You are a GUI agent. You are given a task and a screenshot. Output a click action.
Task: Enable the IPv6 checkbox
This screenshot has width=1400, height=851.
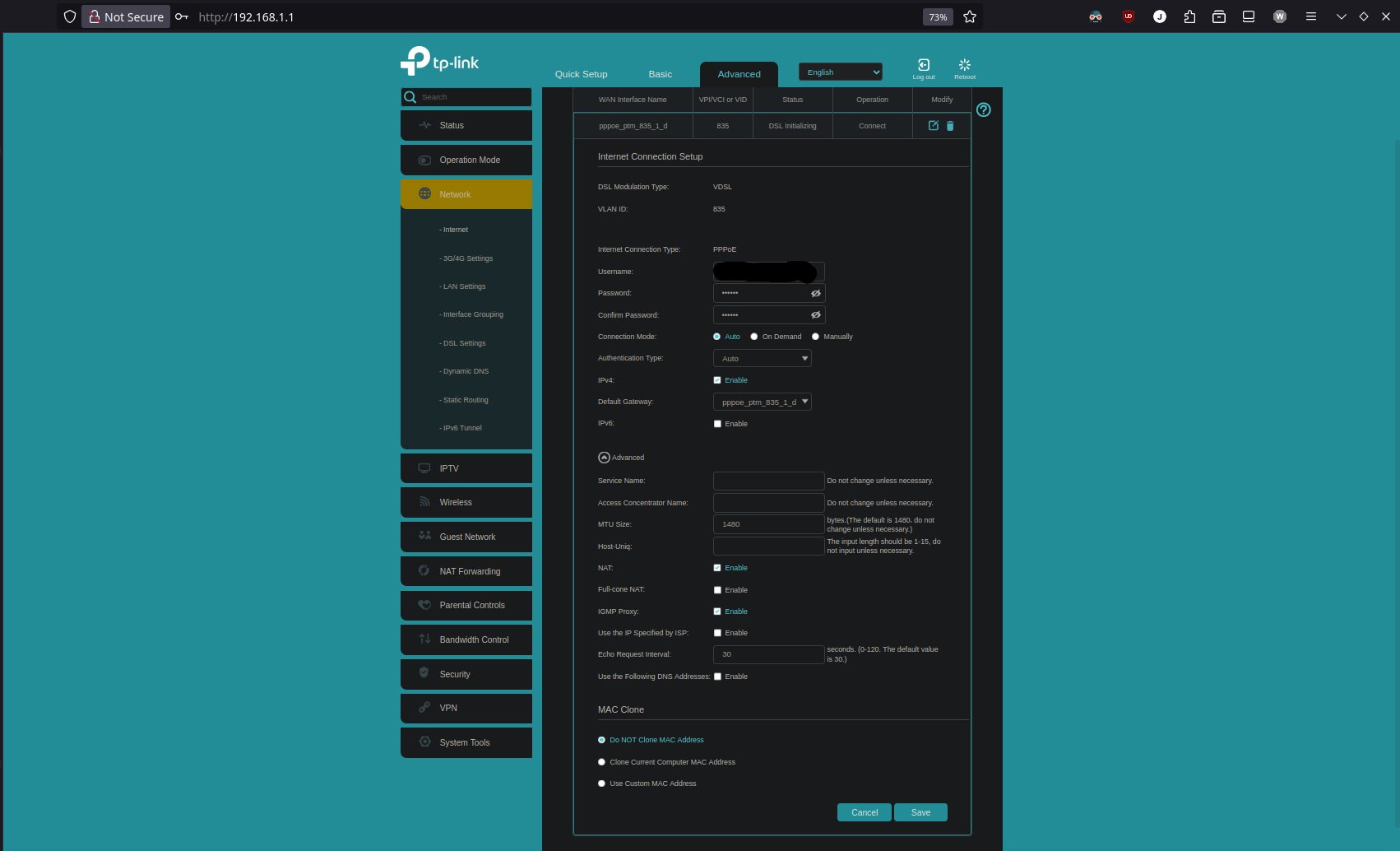point(717,424)
